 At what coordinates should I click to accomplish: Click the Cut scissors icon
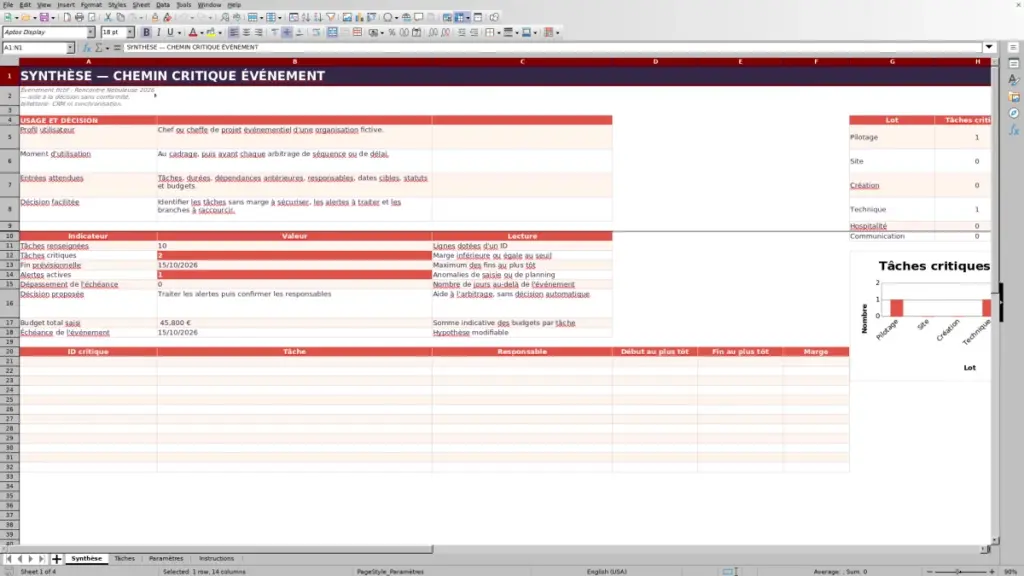[x=108, y=18]
